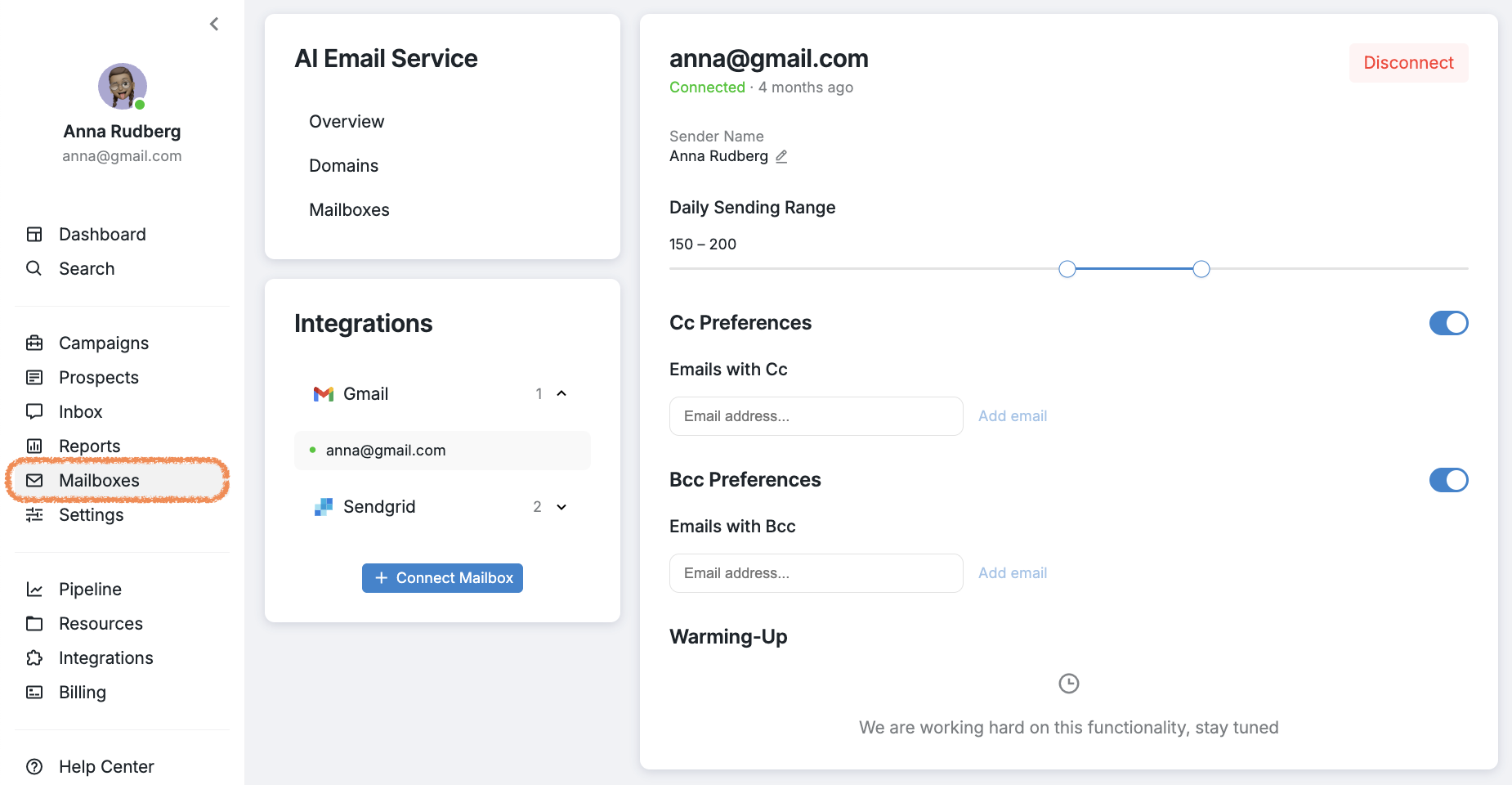Viewport: 1512px width, 785px height.
Task: Click the red Disconnect button
Action: click(x=1408, y=63)
